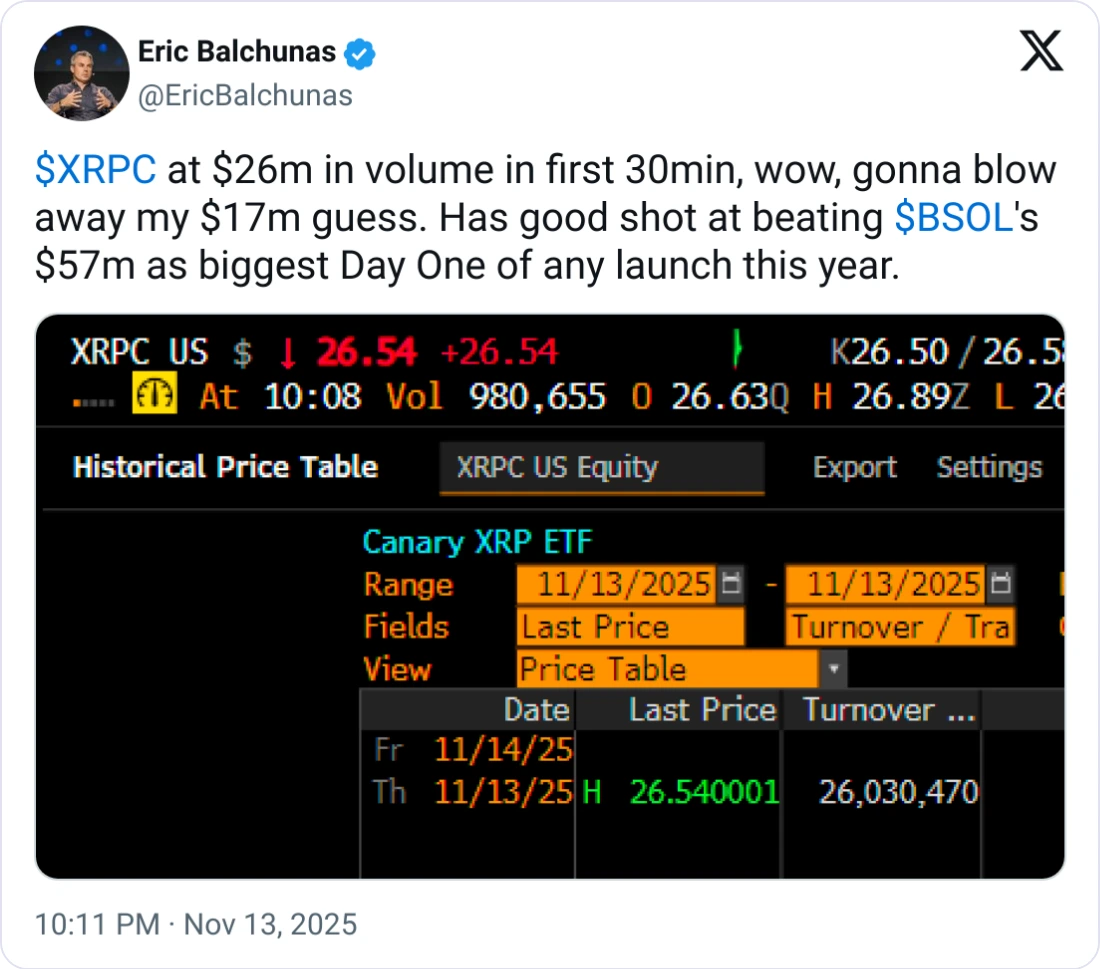
Task: Open the calendar icon for the end date
Action: click(1001, 584)
